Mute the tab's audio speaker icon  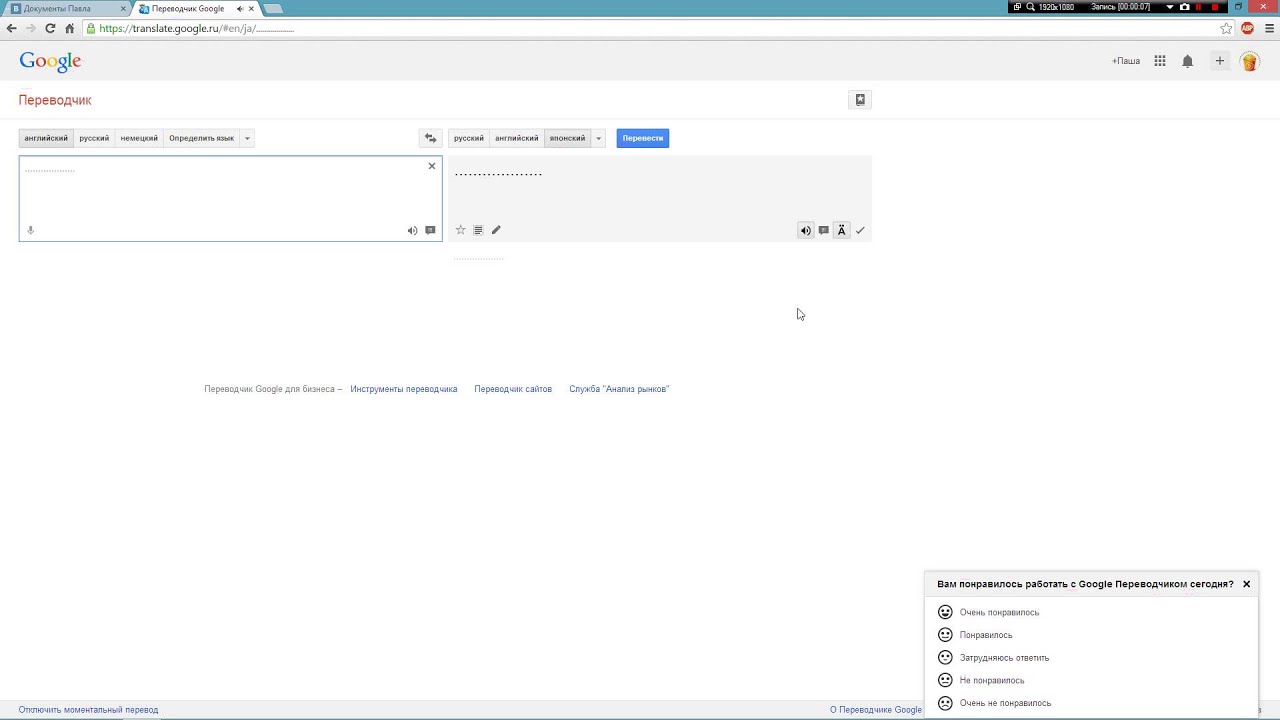click(x=240, y=8)
